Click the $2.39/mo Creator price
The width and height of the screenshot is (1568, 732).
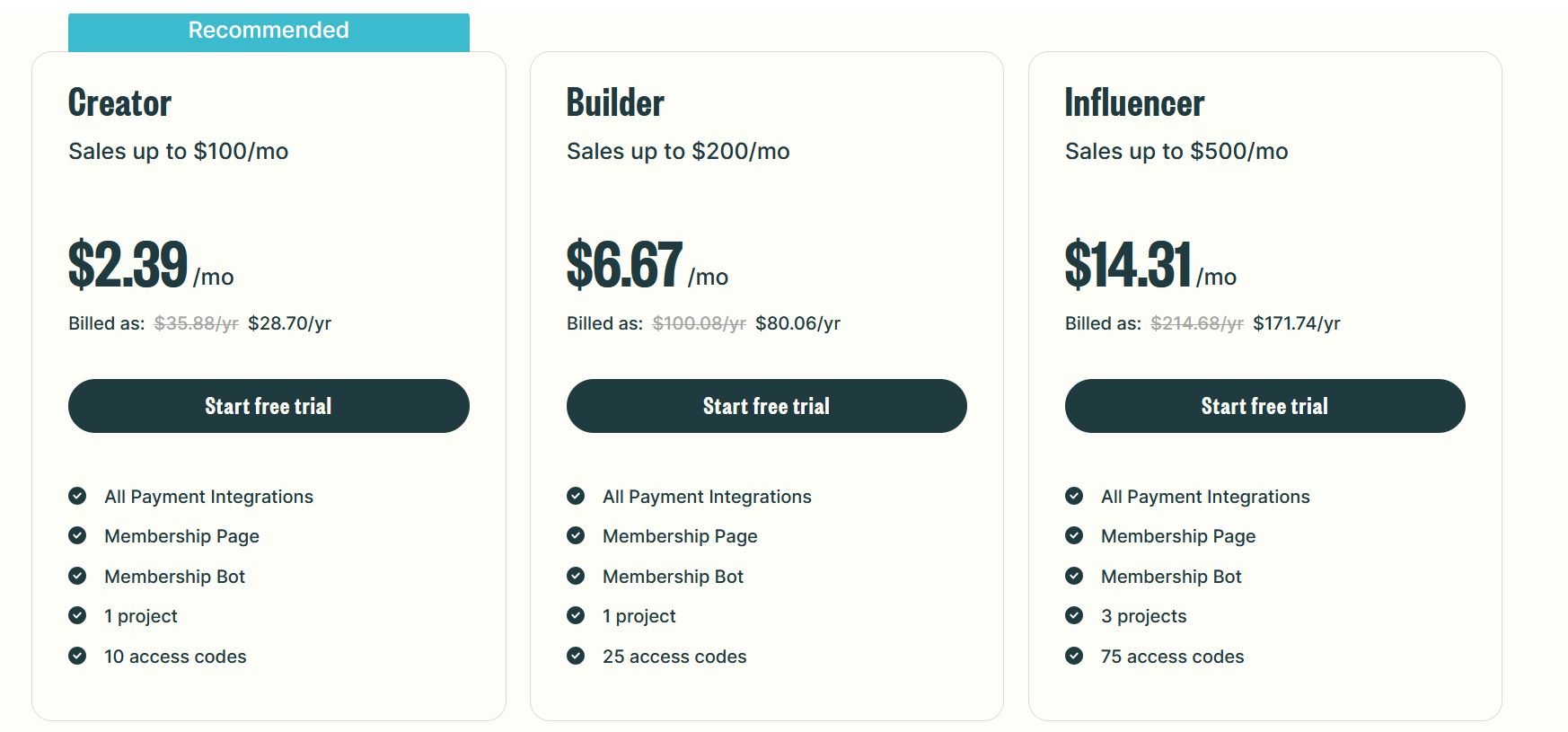150,267
